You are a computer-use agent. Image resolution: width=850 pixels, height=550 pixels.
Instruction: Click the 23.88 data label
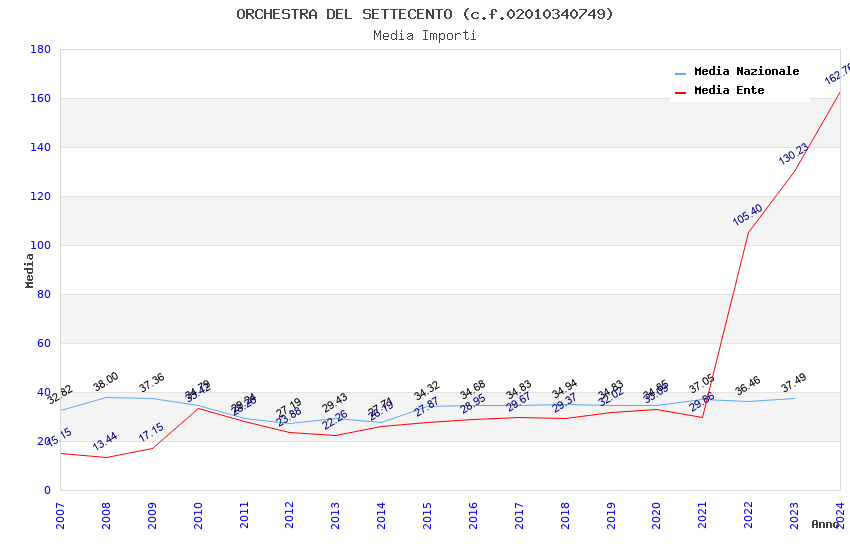click(x=289, y=416)
